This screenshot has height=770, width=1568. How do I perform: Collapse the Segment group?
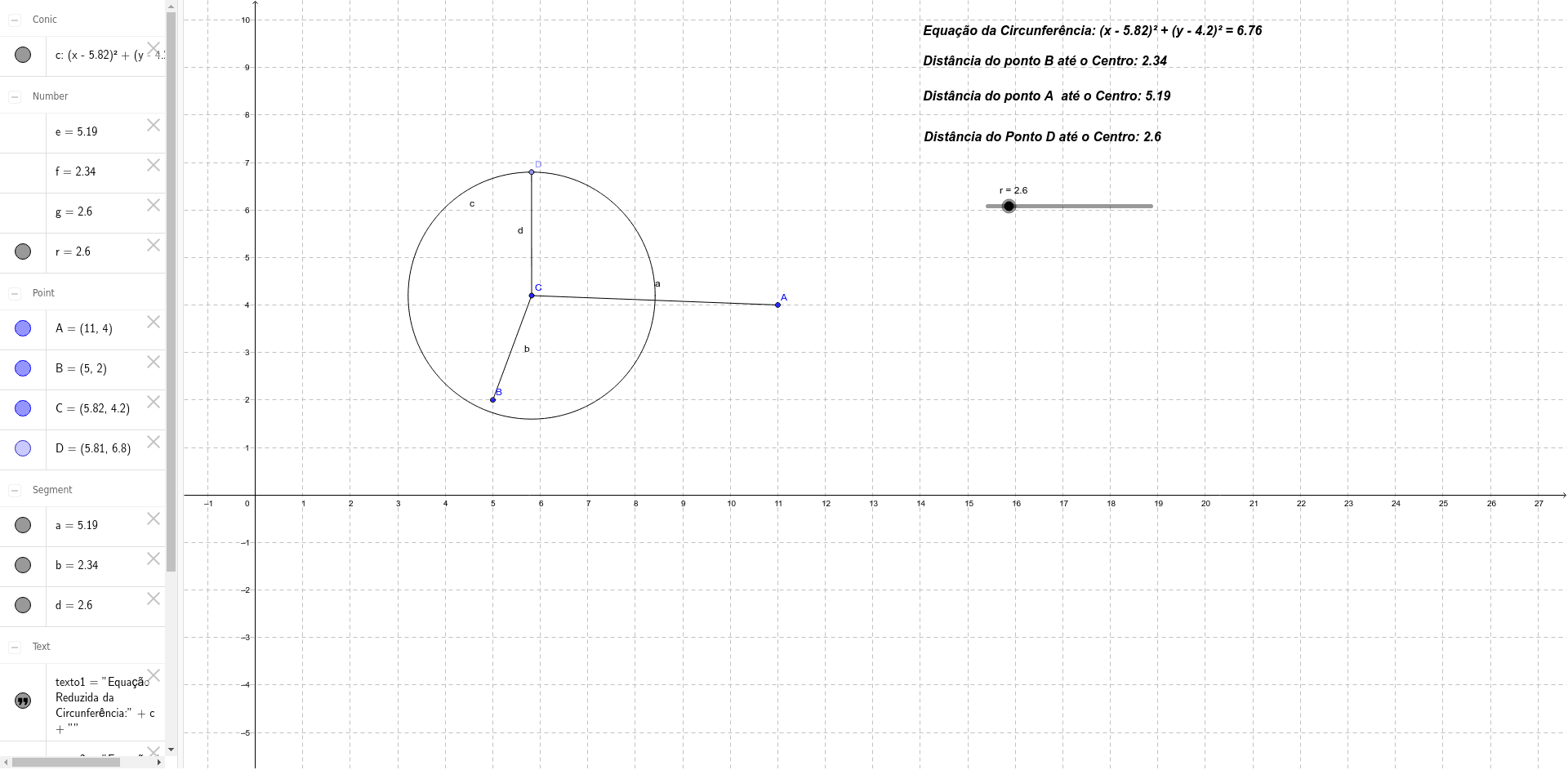tap(15, 490)
